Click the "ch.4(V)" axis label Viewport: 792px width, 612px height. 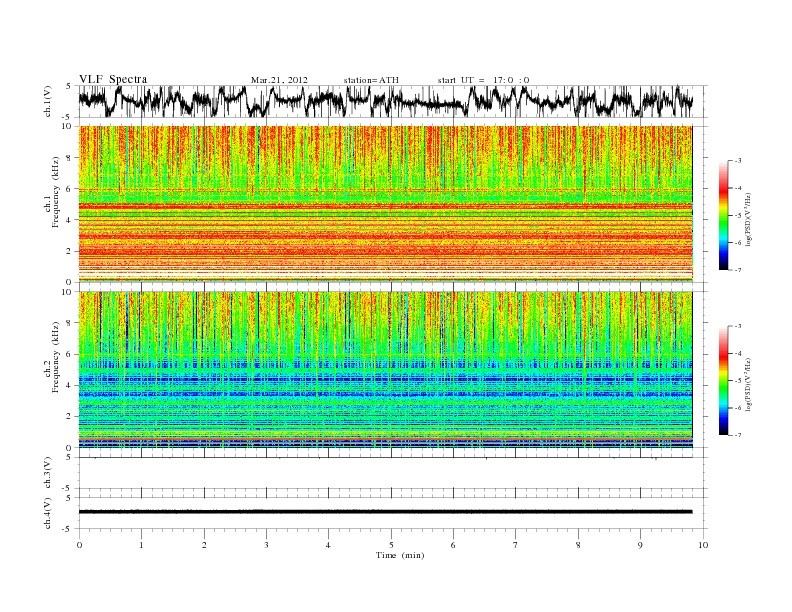[47, 513]
